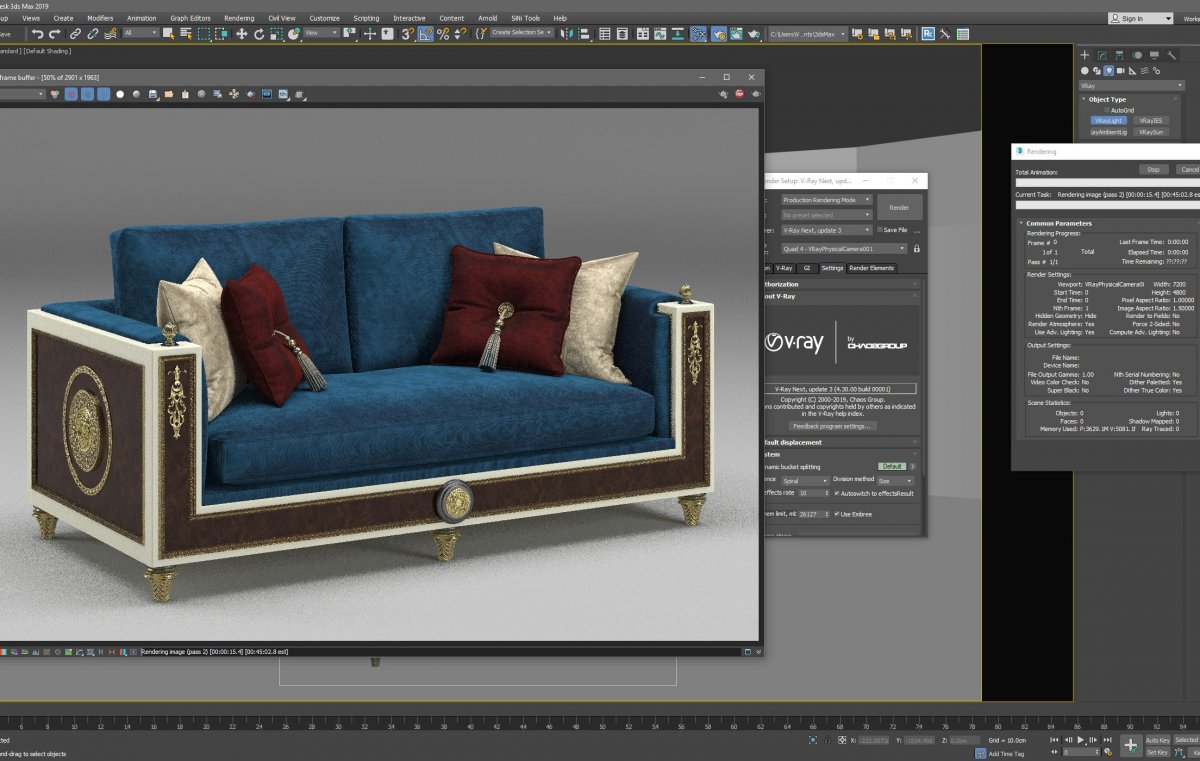Open the Create Selection Set dropdown
This screenshot has width=1200, height=761.
(x=522, y=33)
